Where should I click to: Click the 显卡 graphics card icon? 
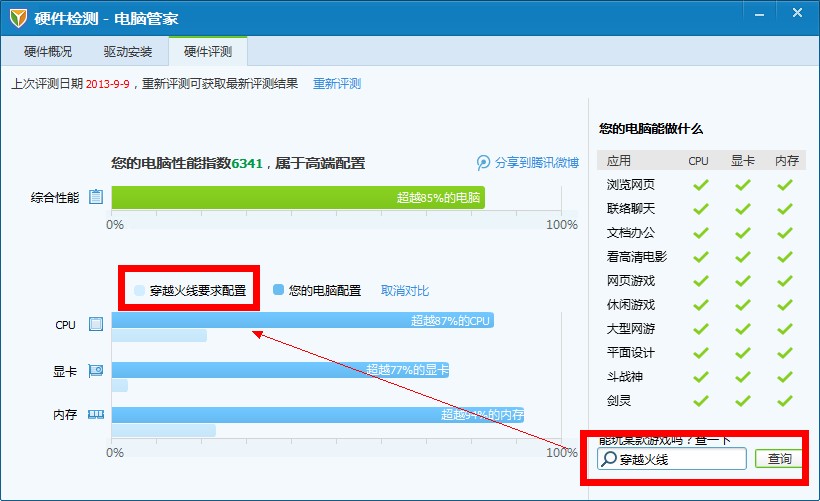[96, 371]
